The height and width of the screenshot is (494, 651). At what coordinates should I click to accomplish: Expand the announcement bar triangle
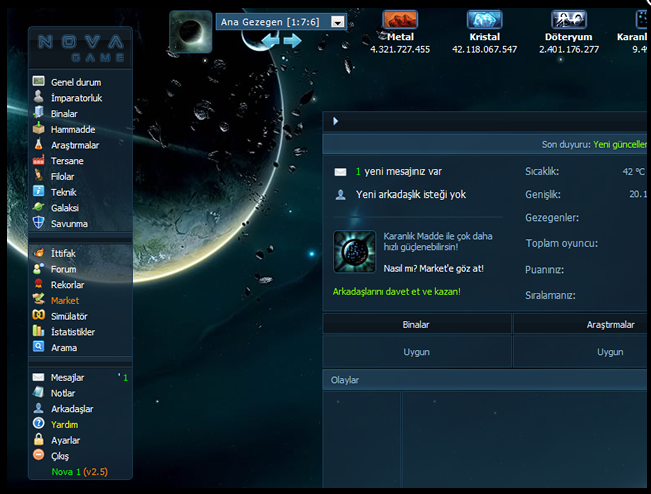[x=335, y=121]
